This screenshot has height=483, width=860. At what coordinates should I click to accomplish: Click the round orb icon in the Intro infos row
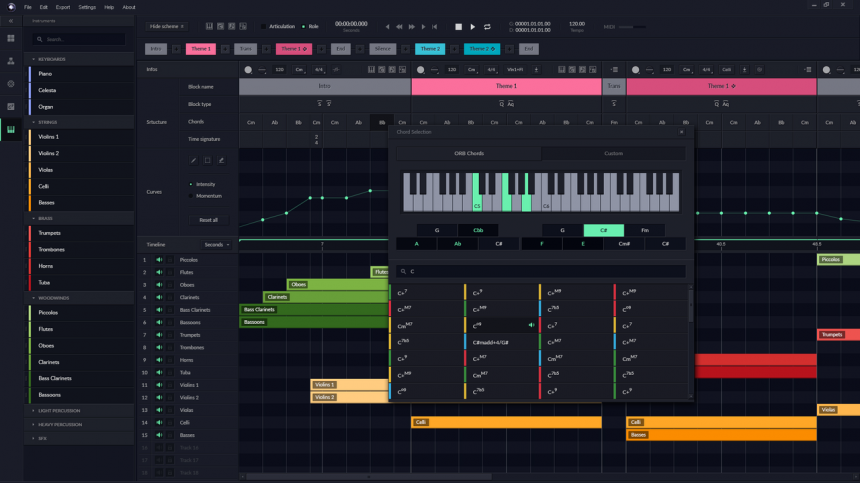click(x=248, y=70)
